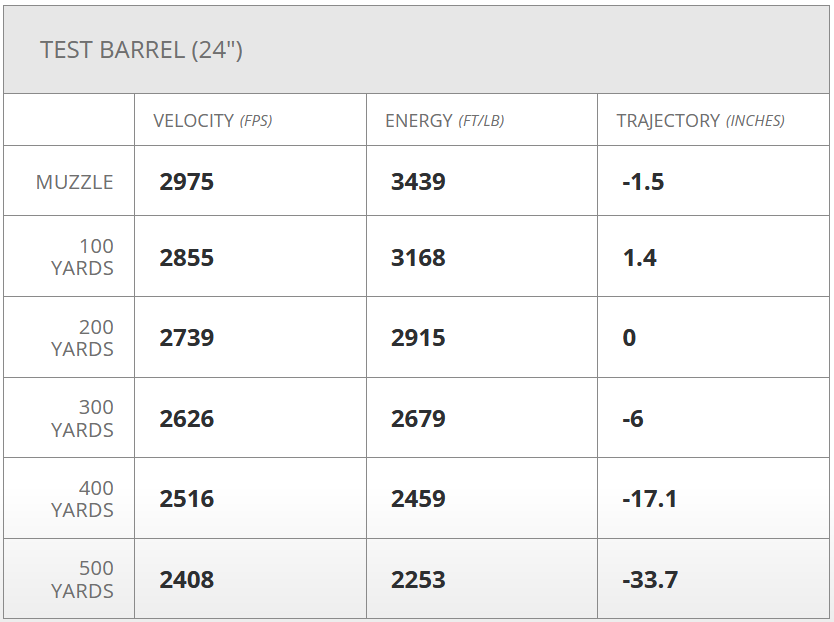Click velocity value 2516
834x622 pixels.
tap(187, 499)
